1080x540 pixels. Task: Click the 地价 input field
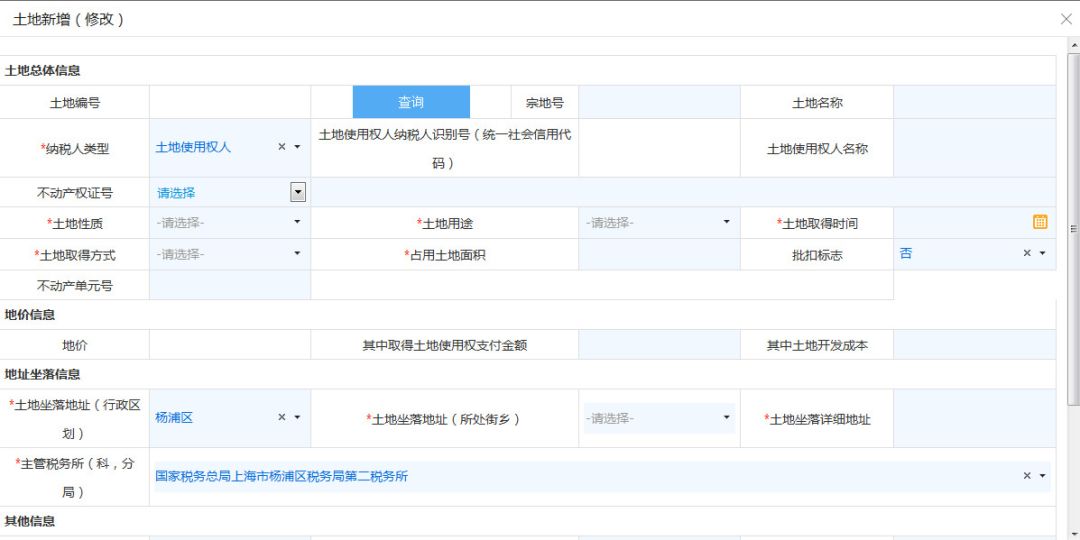click(x=230, y=345)
